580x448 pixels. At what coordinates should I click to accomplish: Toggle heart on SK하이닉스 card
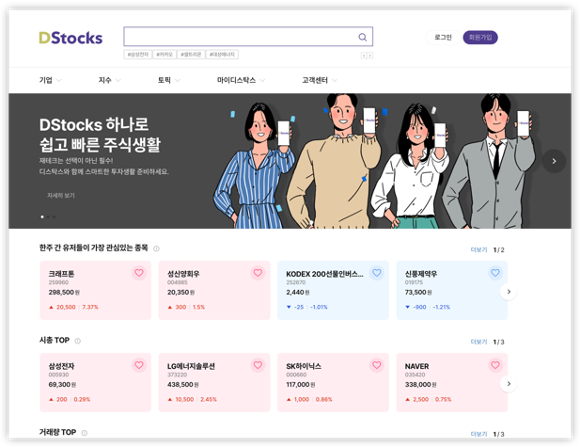(377, 365)
